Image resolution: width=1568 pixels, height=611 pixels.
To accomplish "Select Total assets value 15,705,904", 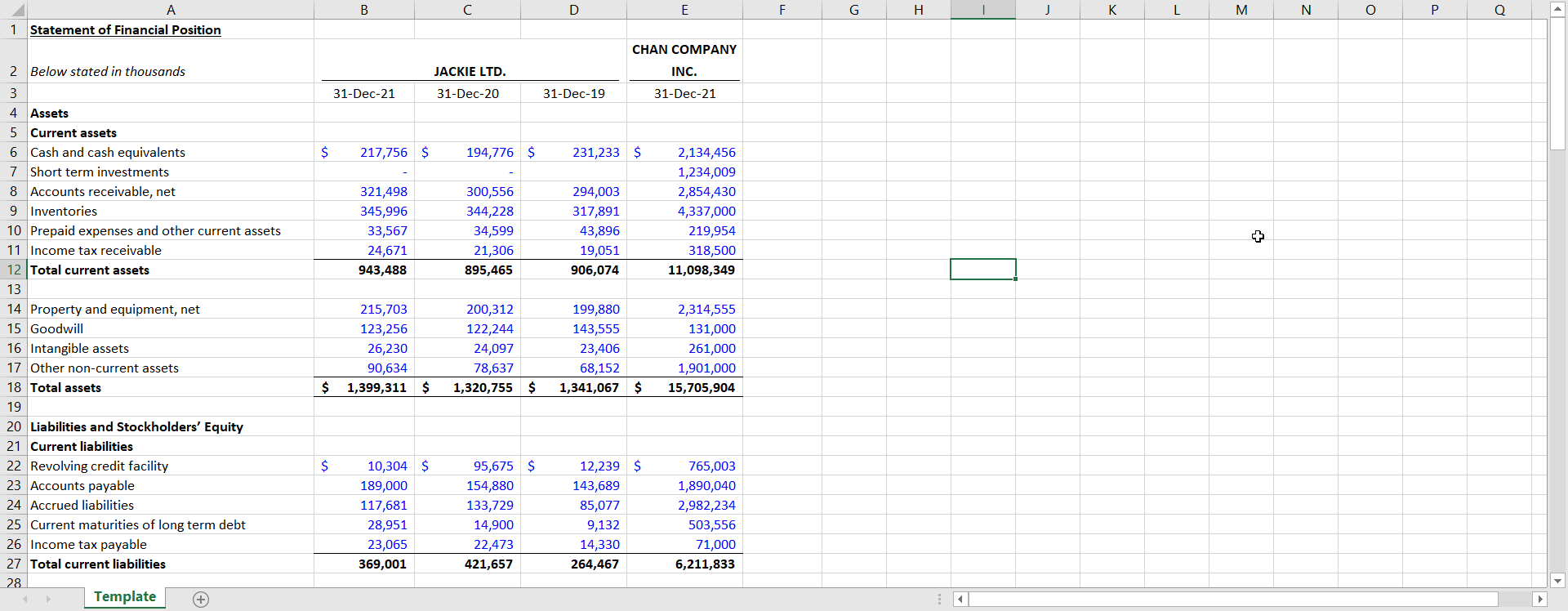I will (x=701, y=387).
